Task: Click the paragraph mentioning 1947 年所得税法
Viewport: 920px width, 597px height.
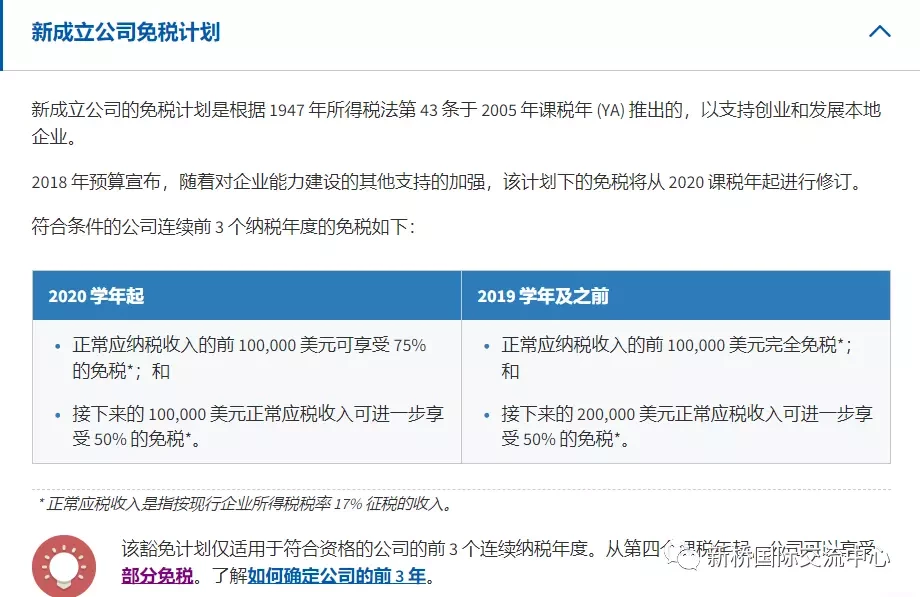Action: (x=456, y=123)
